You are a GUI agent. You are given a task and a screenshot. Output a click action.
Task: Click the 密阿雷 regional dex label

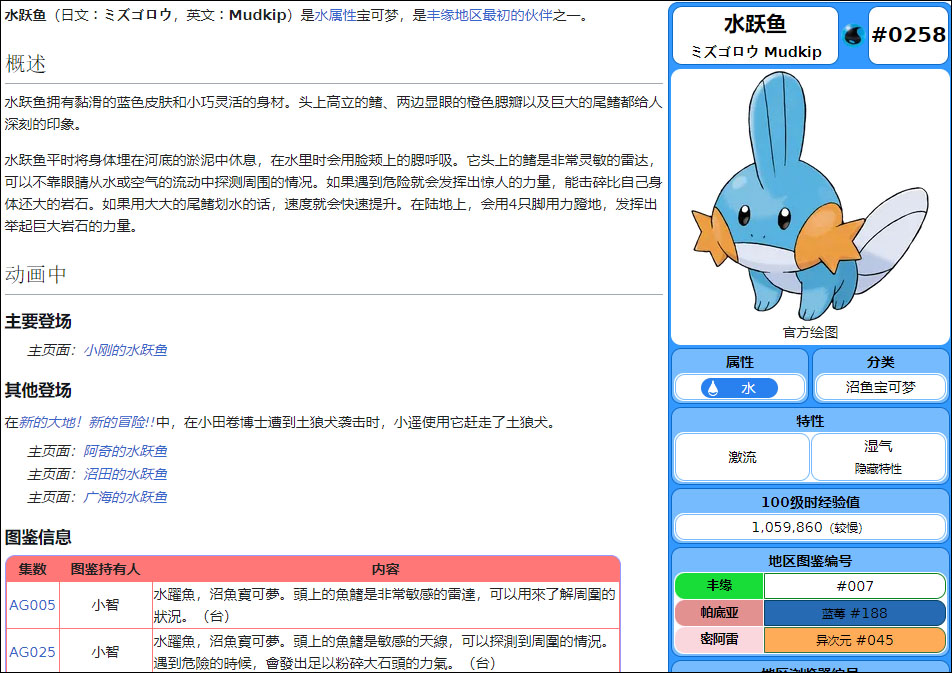pyautogui.click(x=719, y=640)
